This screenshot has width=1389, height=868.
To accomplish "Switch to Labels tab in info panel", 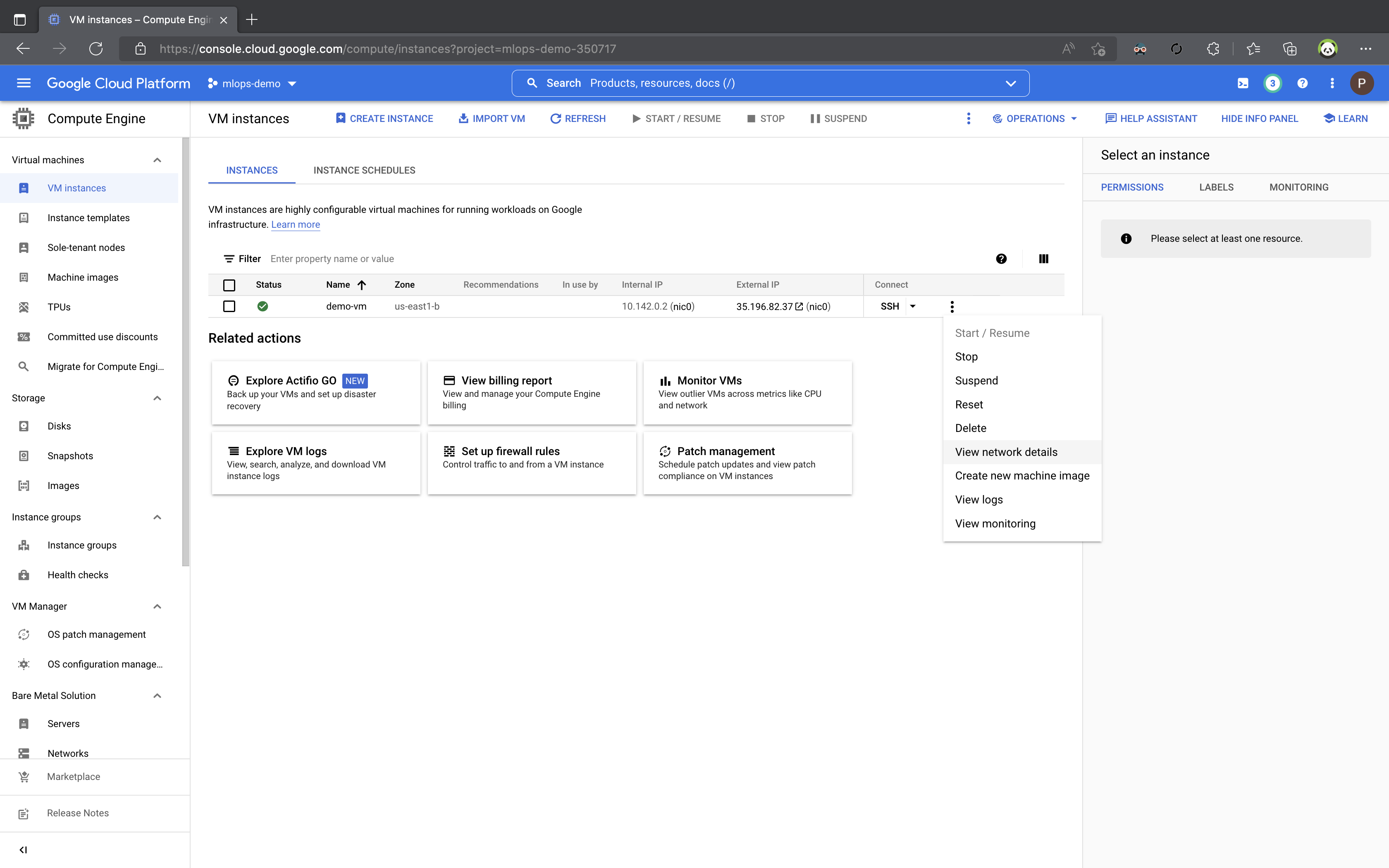I will pyautogui.click(x=1216, y=187).
